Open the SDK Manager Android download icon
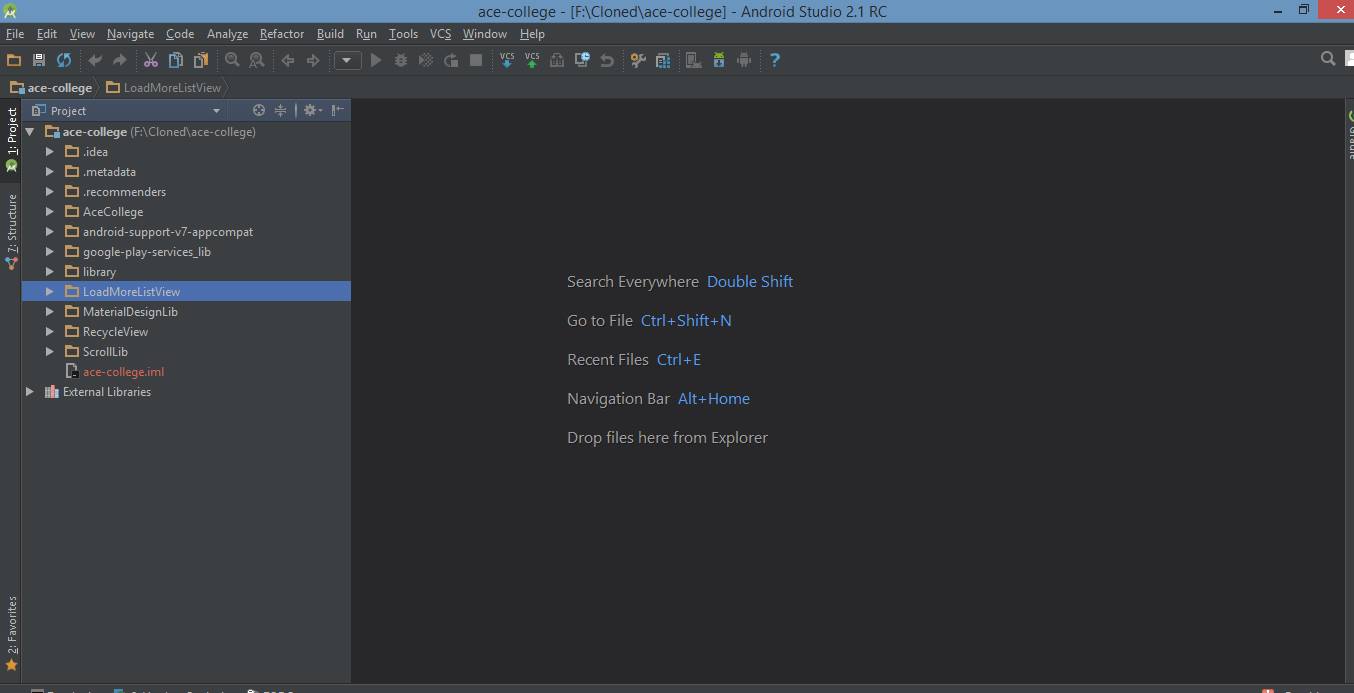Screen dimensions: 1354x693 click(x=719, y=60)
